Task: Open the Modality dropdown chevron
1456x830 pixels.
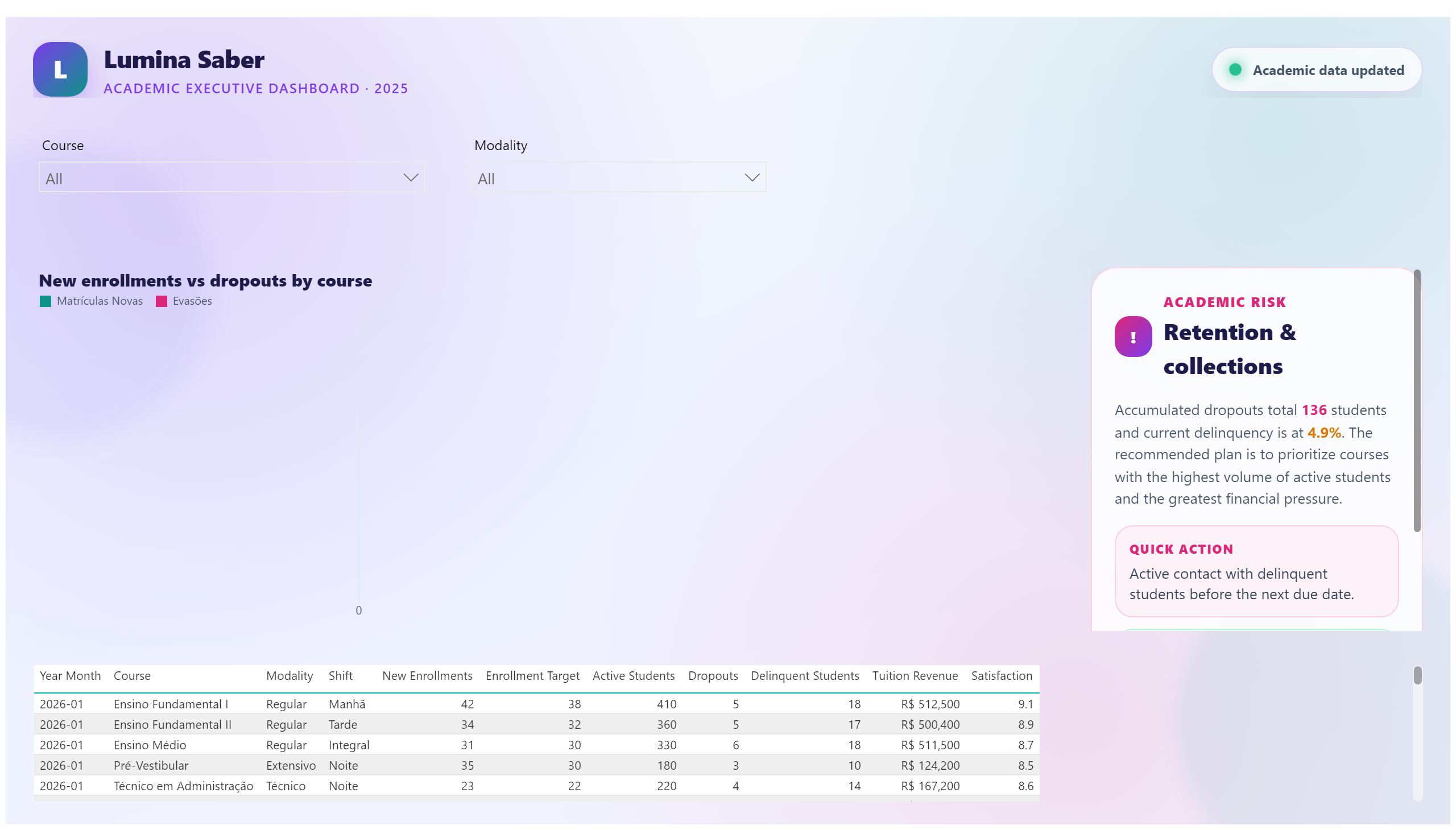Action: coord(752,177)
